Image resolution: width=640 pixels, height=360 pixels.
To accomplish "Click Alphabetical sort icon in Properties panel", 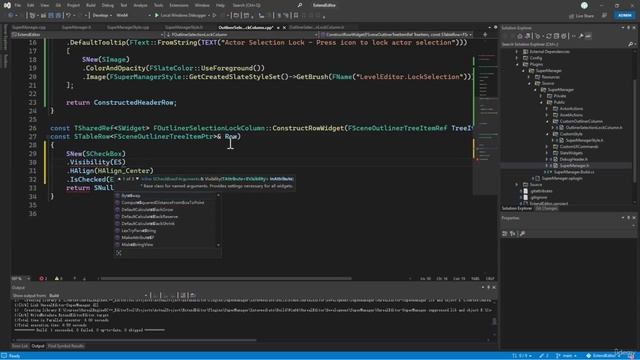I will (x=513, y=233).
